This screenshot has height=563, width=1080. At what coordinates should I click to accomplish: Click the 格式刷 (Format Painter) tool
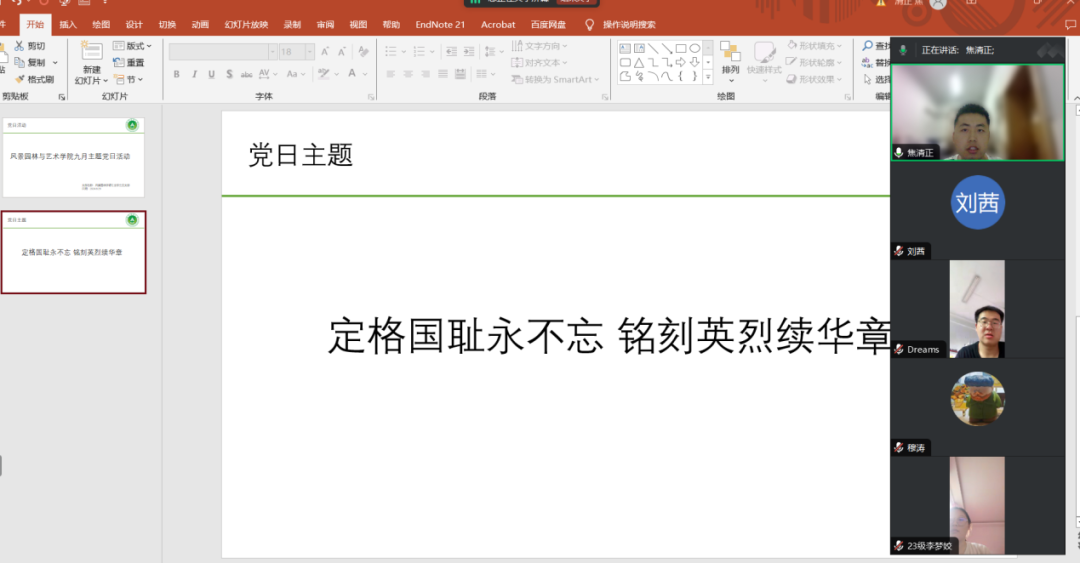(35, 79)
